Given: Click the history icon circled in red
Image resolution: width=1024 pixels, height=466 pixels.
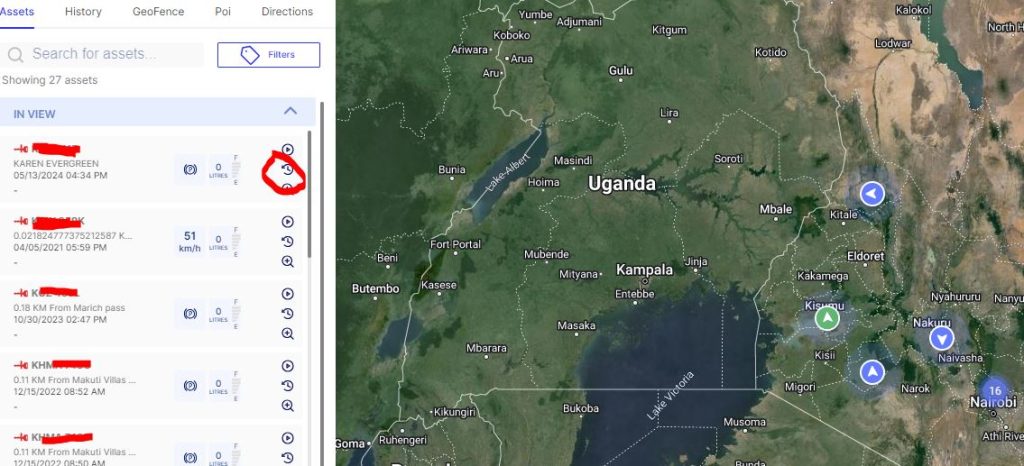Looking at the screenshot, I should point(287,170).
